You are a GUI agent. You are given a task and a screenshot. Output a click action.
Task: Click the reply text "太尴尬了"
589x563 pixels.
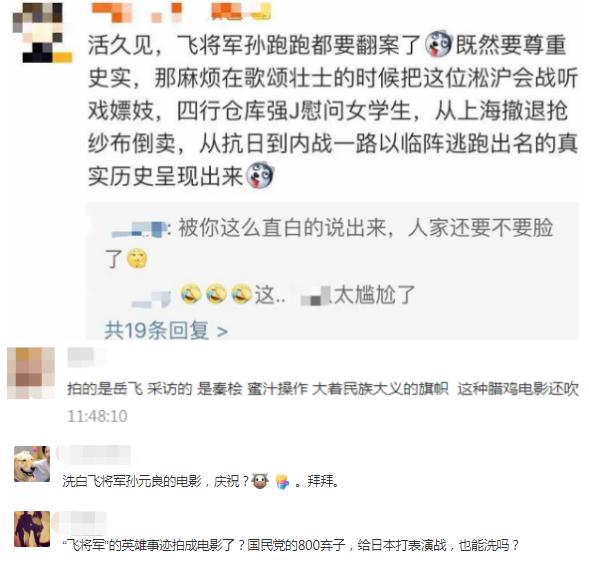point(374,295)
